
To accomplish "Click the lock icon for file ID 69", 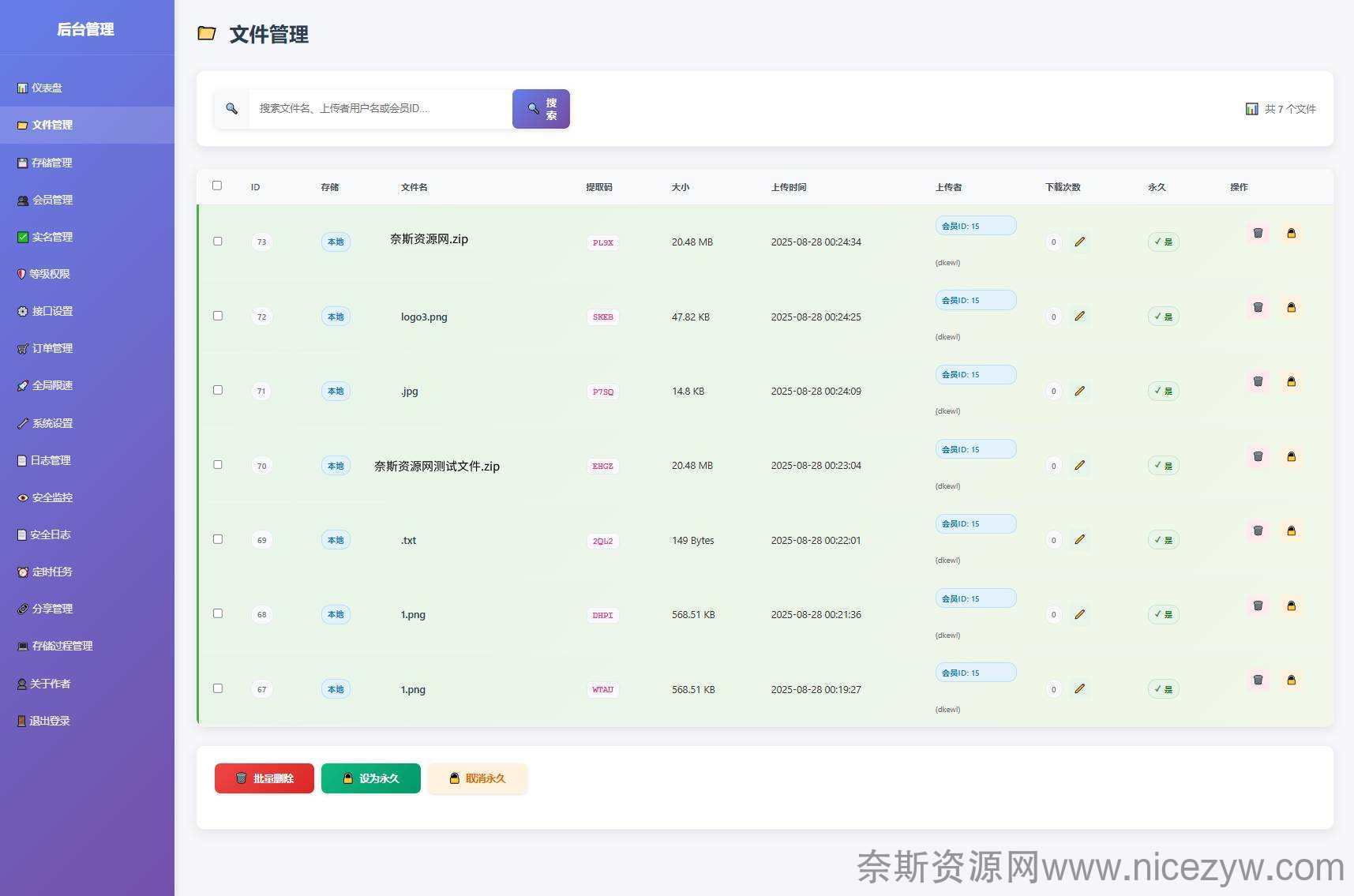I will (1291, 531).
